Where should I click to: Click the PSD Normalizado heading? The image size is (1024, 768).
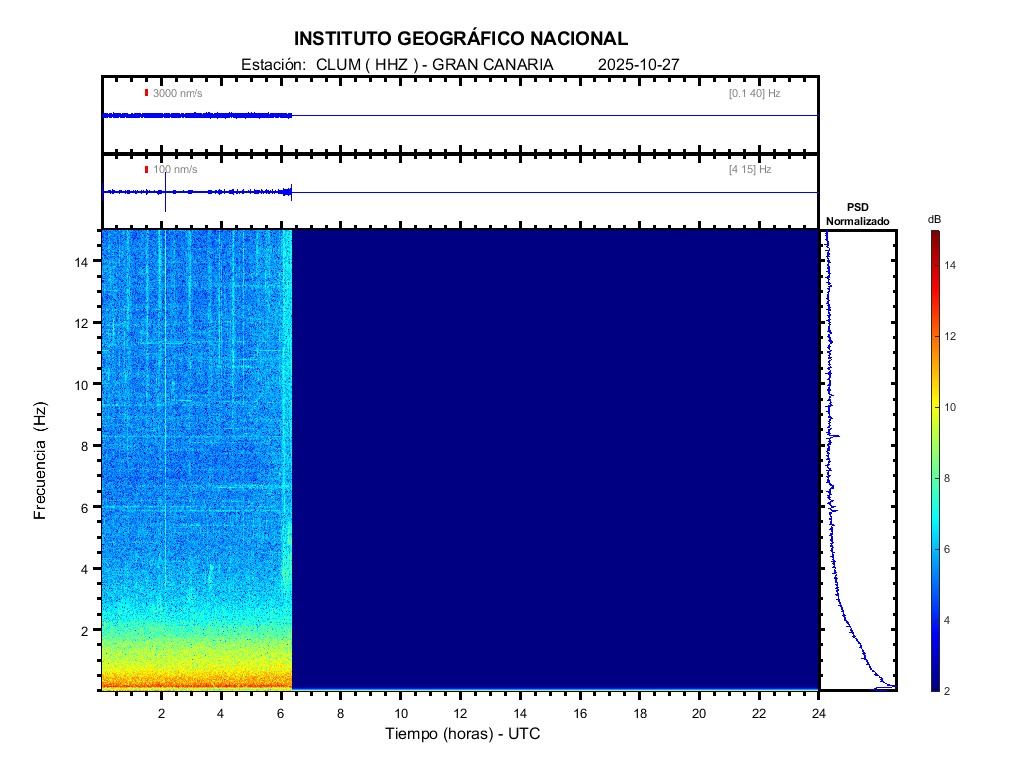(x=857, y=214)
